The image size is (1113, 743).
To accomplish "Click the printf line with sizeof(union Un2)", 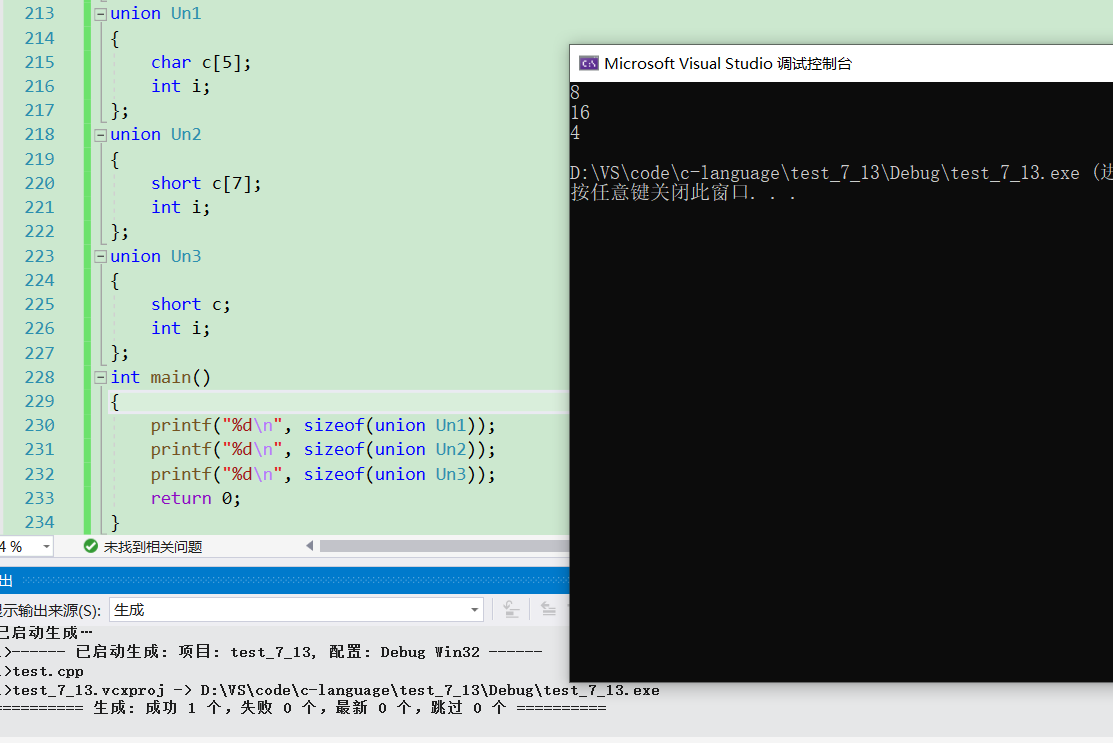I will click(323, 450).
